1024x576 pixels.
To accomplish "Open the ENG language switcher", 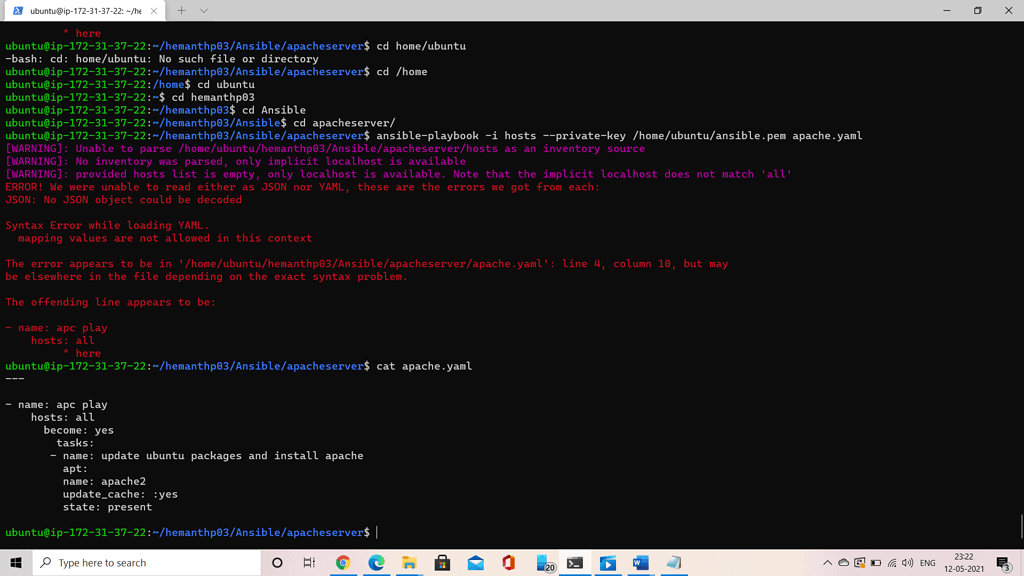I will pyautogui.click(x=927, y=564).
